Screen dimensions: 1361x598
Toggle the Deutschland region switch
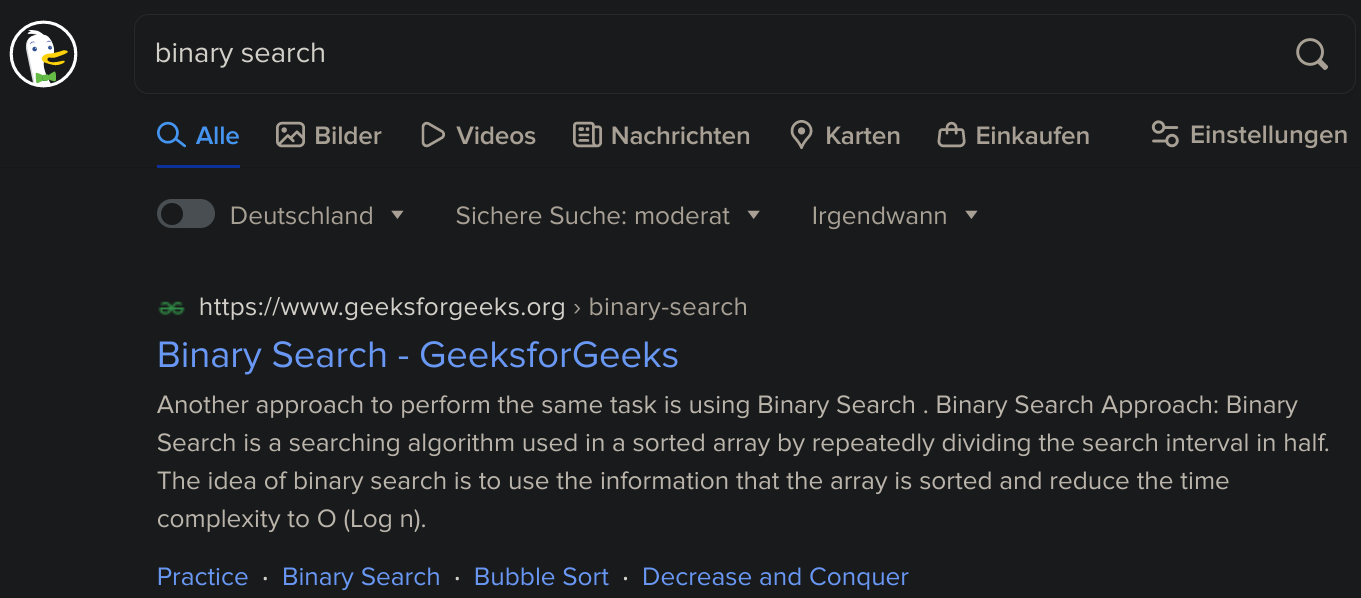(186, 214)
